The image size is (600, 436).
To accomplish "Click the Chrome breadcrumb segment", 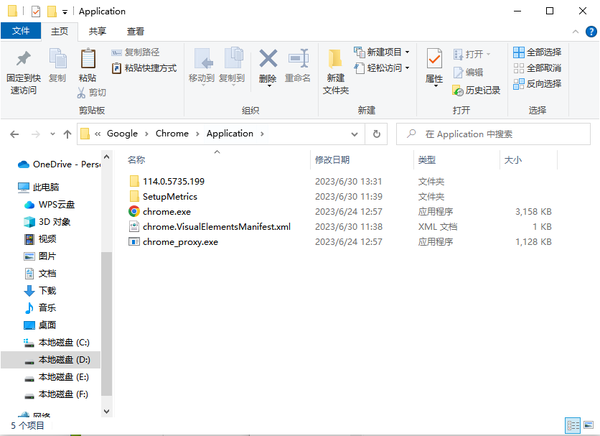I will (x=172, y=134).
